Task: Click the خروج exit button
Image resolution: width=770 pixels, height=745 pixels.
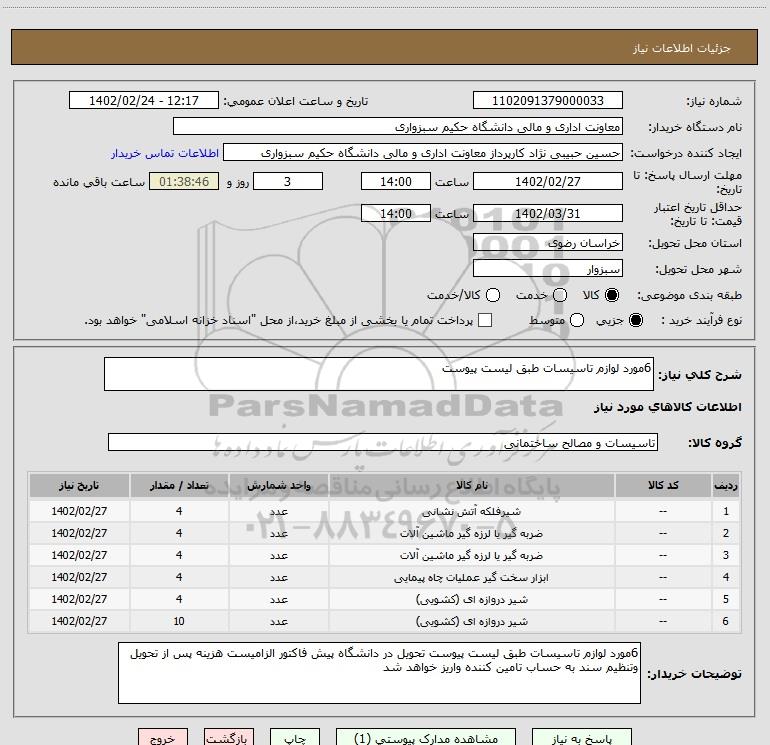Action: [163, 738]
